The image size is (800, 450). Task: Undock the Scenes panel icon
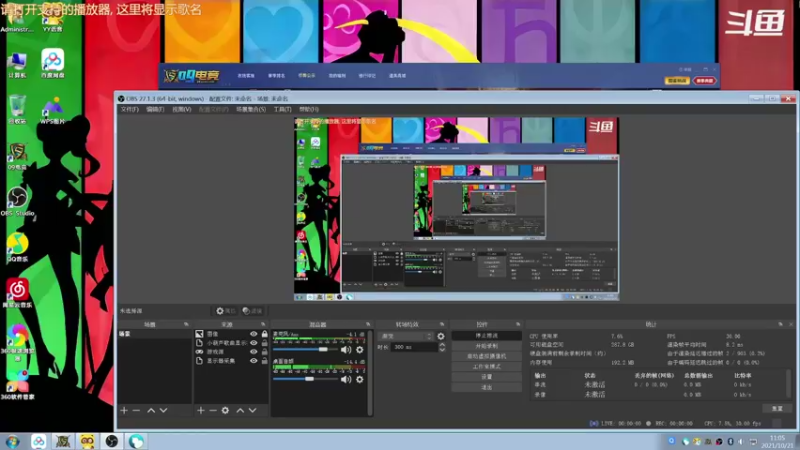pos(186,324)
